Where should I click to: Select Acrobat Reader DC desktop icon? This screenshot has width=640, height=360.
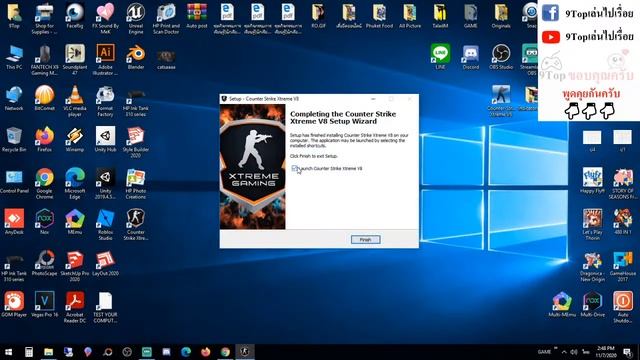[75, 307]
